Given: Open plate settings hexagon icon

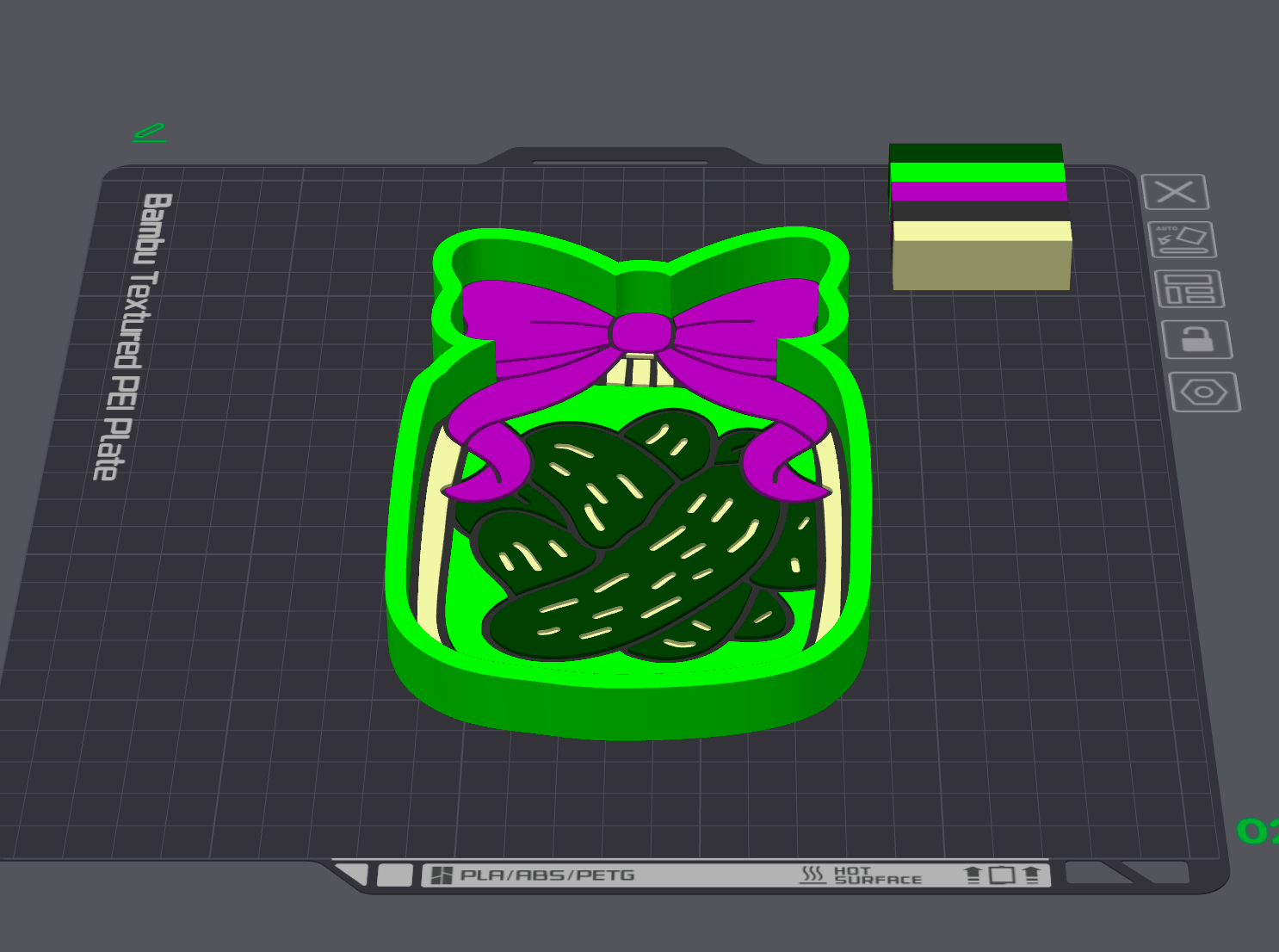Looking at the screenshot, I should (x=1204, y=393).
